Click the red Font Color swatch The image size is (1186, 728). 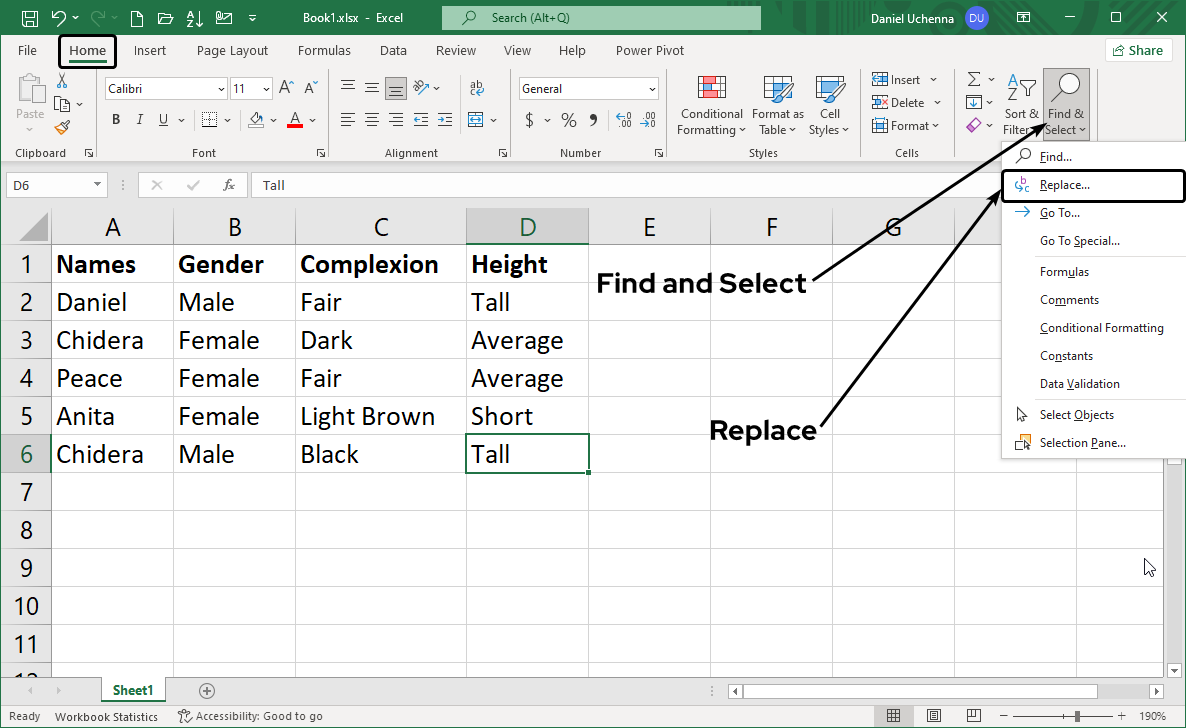(x=295, y=120)
